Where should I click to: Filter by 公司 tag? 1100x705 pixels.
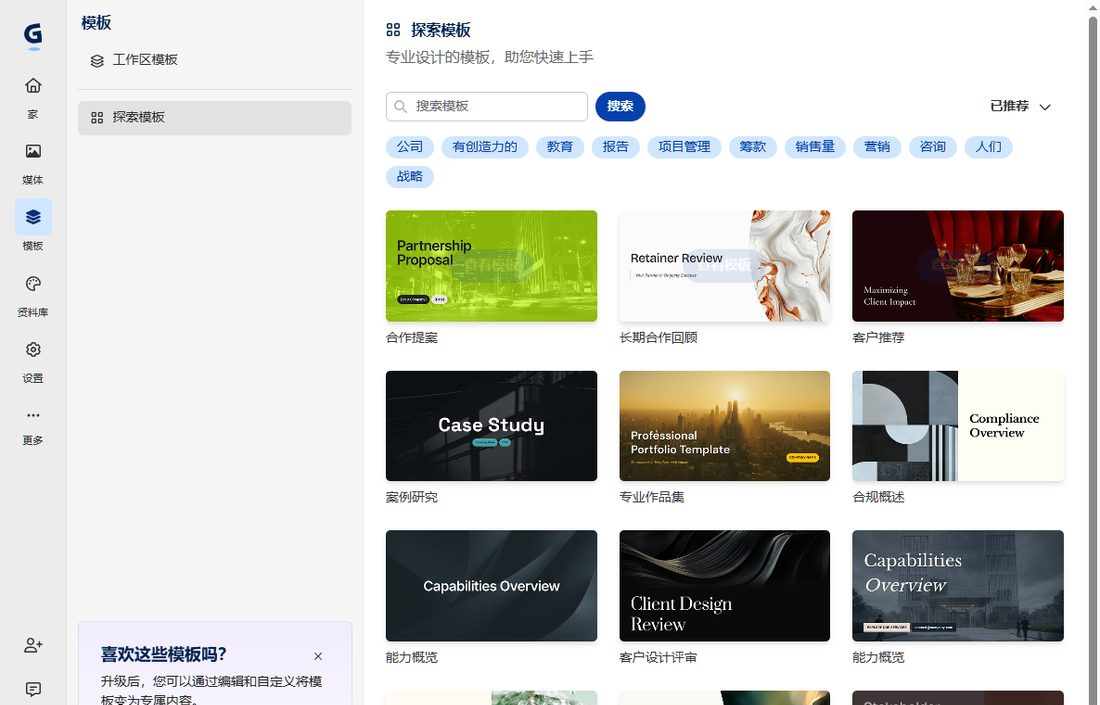tap(410, 147)
